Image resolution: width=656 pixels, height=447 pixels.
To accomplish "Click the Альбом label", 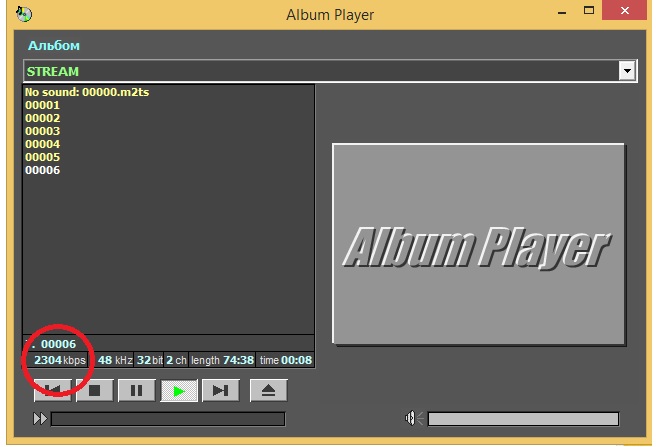I will click(54, 45).
